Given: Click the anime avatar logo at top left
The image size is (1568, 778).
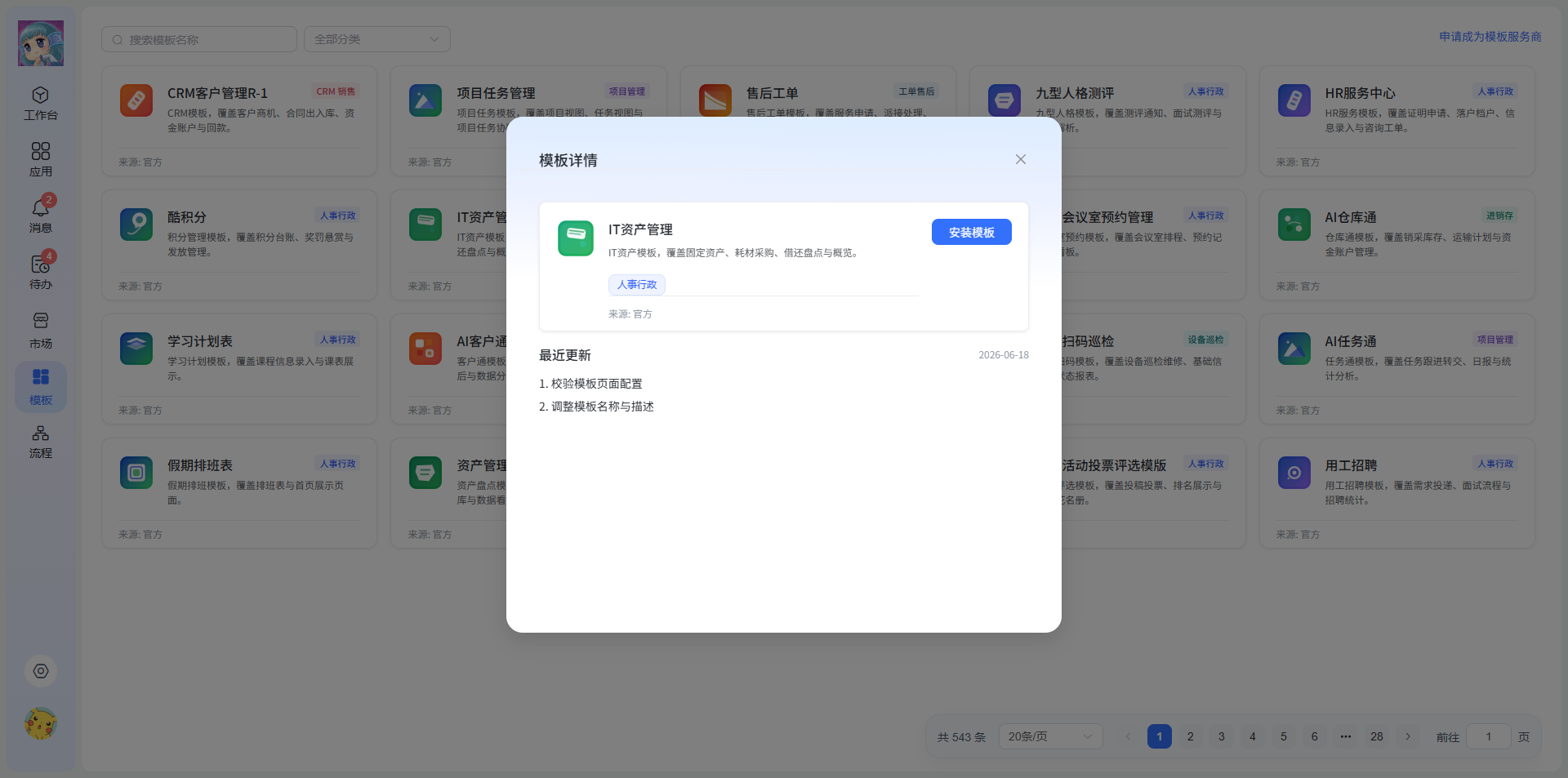Looking at the screenshot, I should coord(41,43).
